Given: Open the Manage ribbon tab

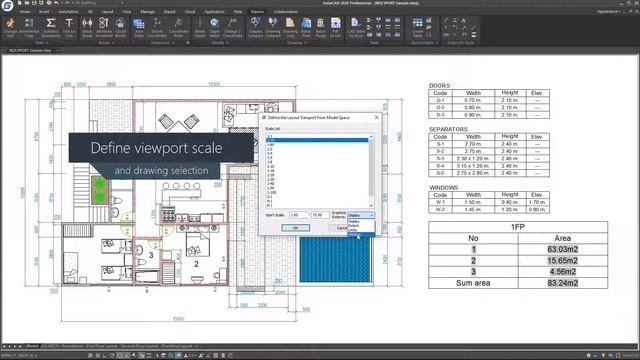Looking at the screenshot, I should (x=147, y=12).
